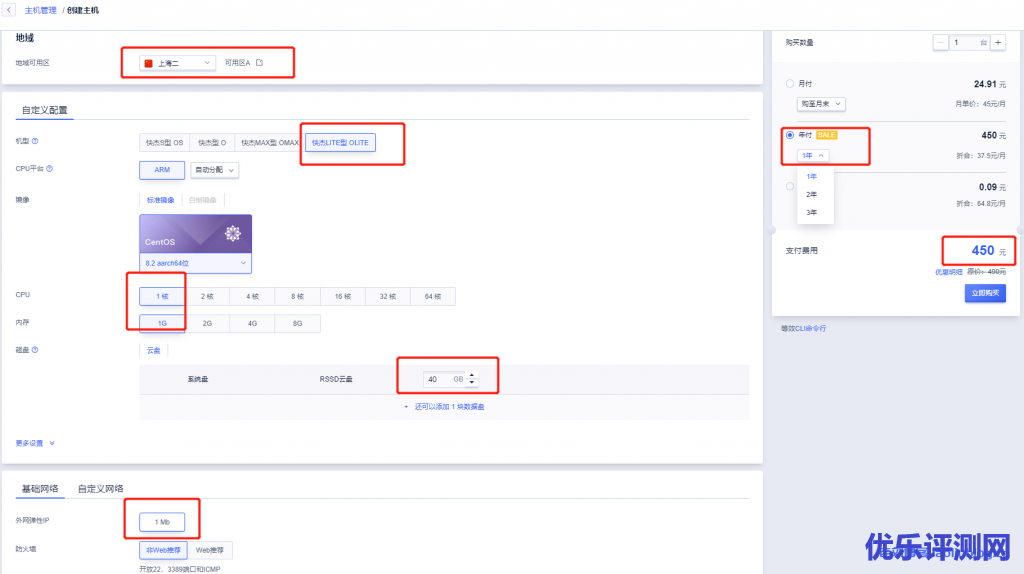The width and height of the screenshot is (1024, 574).
Task: Open the 上海二 region dropdown
Action: point(177,63)
